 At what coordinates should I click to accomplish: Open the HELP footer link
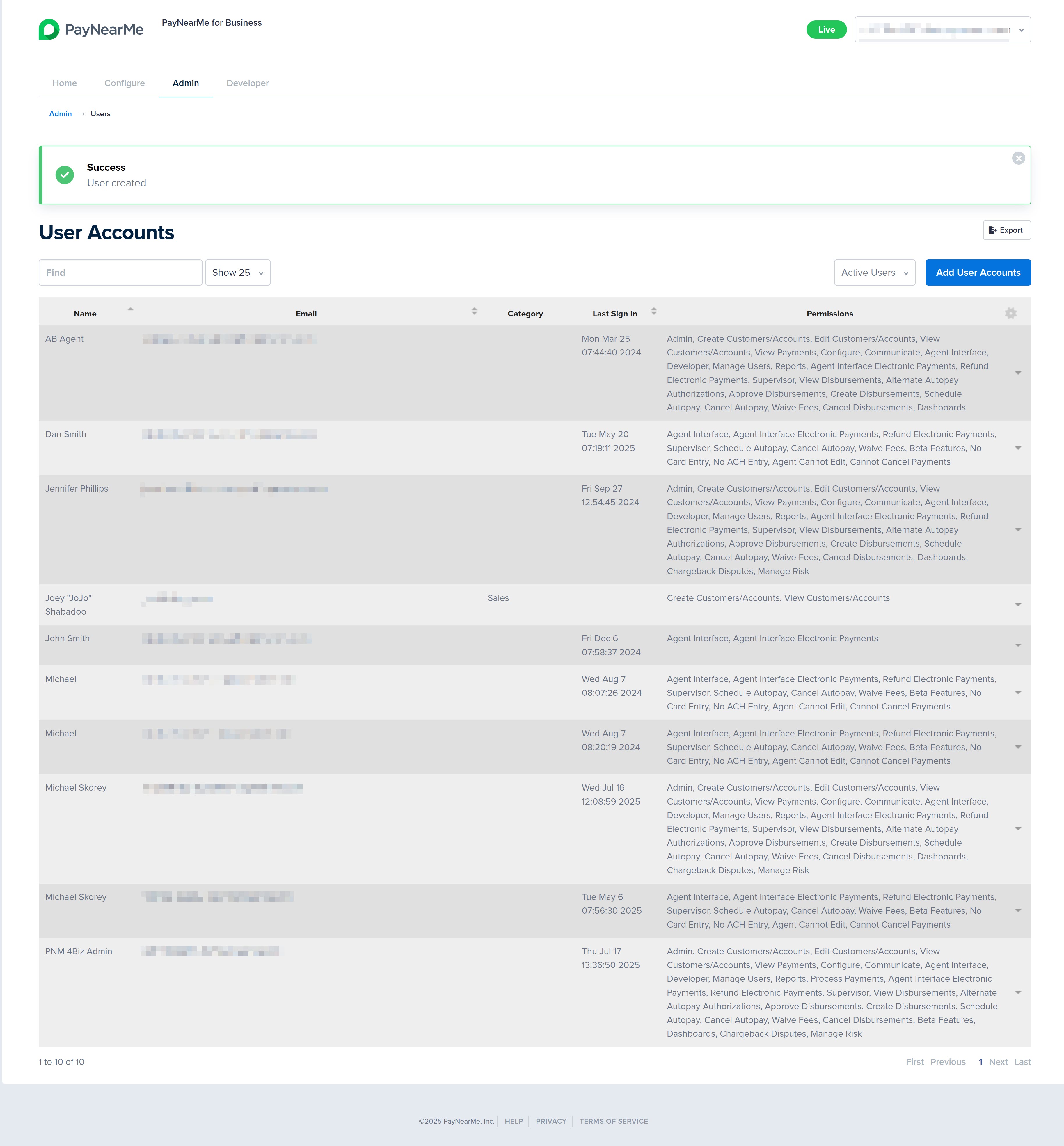[514, 1121]
